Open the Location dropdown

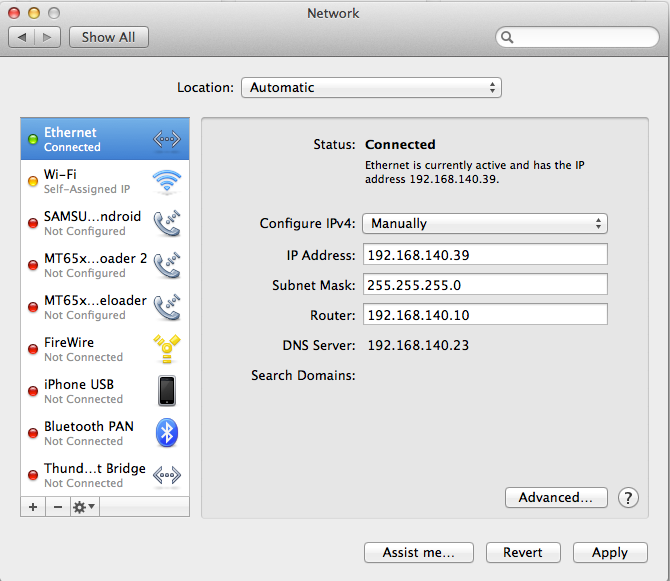point(371,88)
